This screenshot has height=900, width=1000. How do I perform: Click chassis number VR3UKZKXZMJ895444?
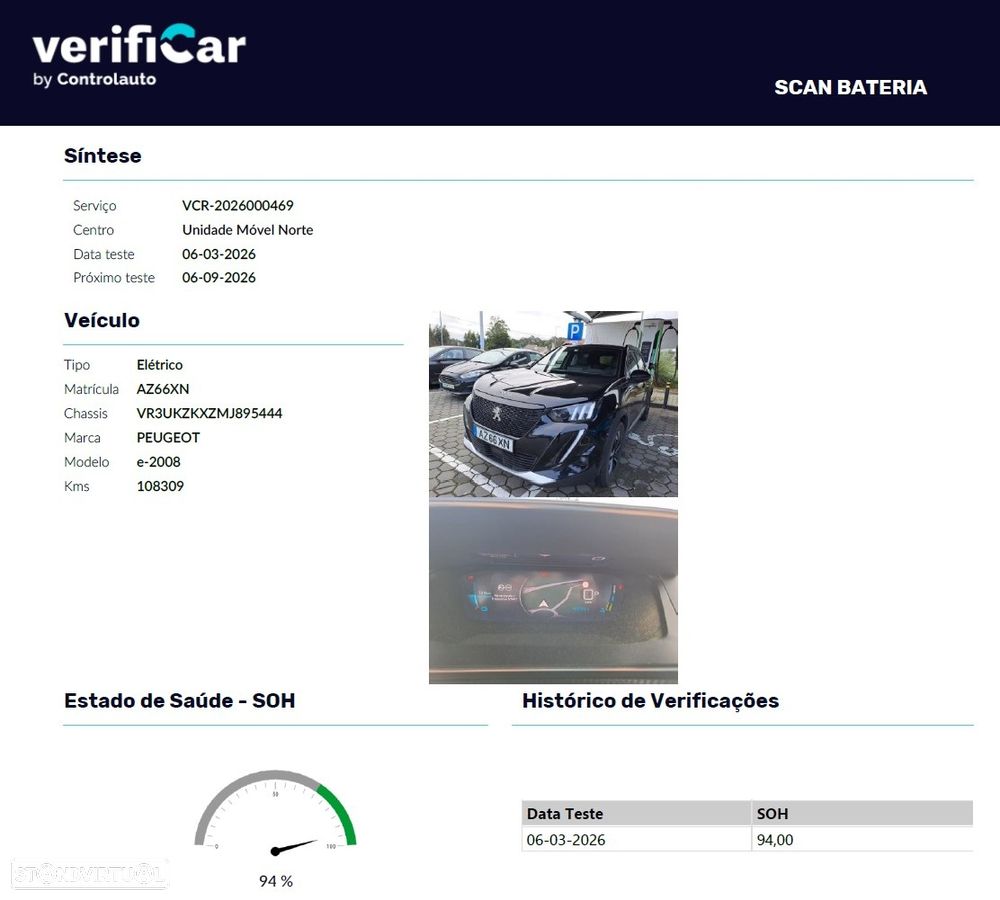pyautogui.click(x=209, y=413)
